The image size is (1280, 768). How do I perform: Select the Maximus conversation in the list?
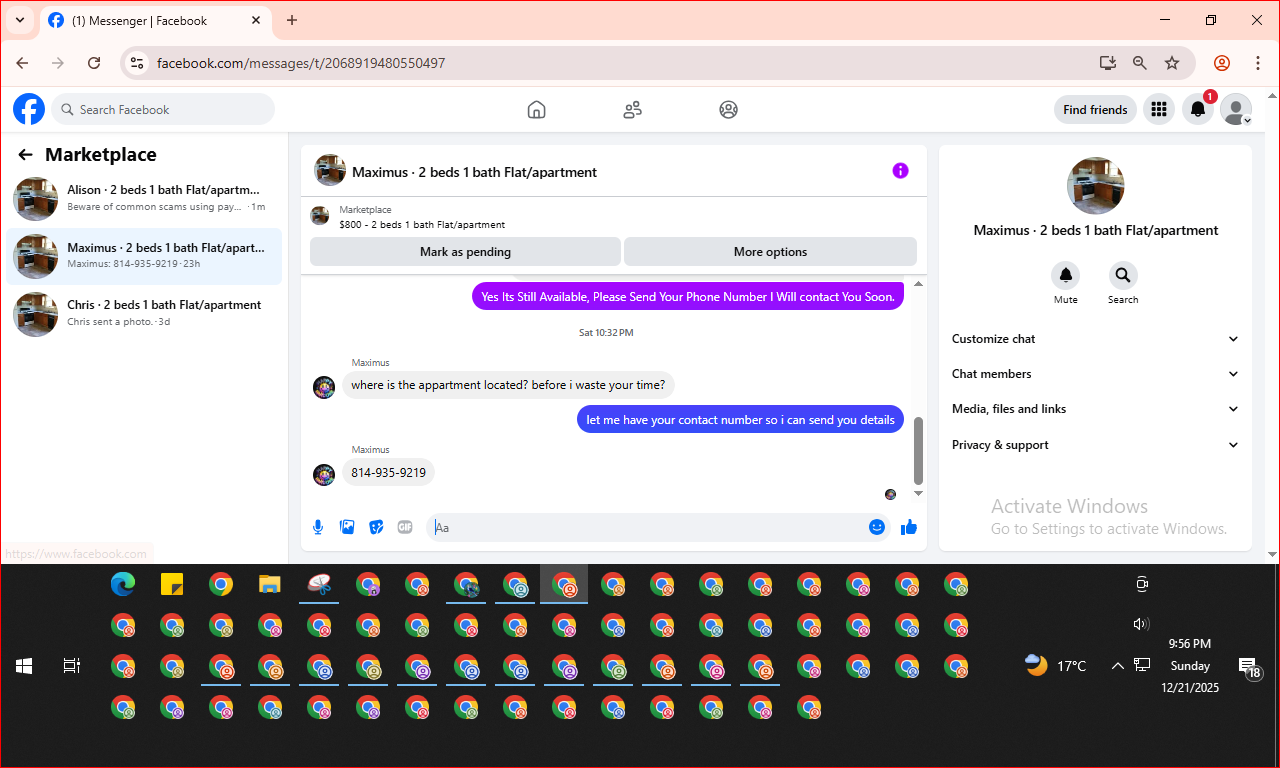(144, 257)
